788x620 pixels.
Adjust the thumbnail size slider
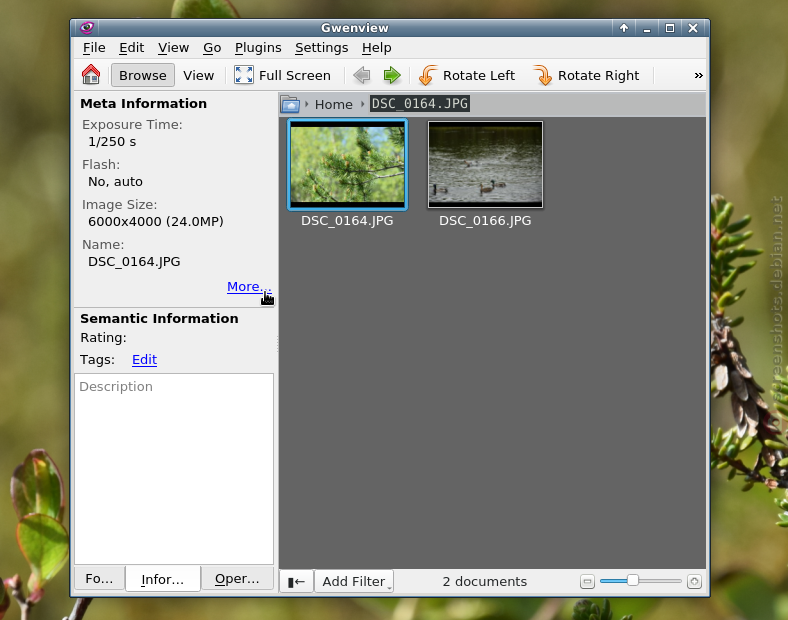(641, 581)
